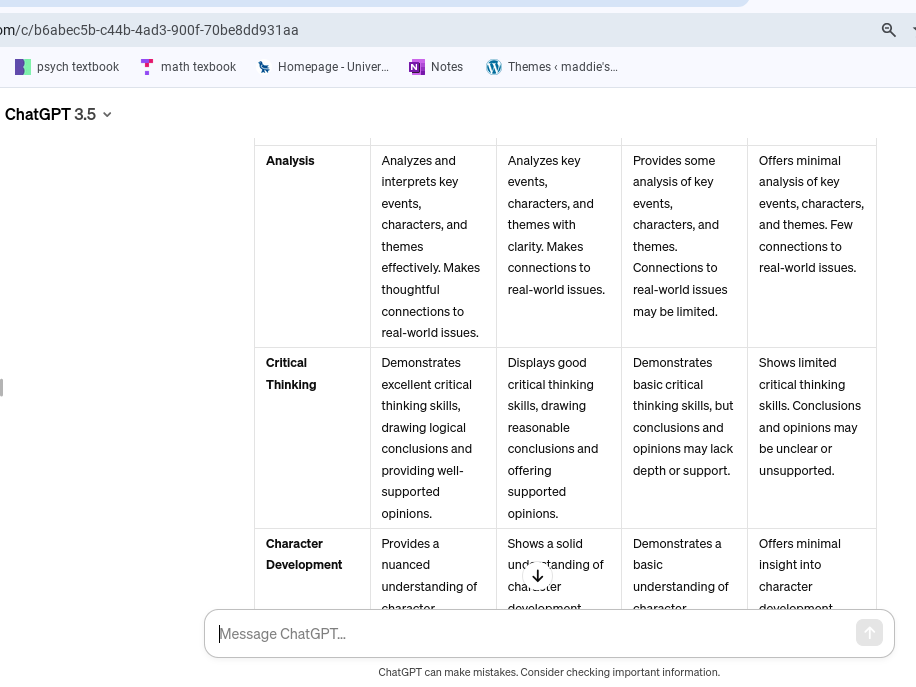Open the Themes ‹ maddie's WordPress bookmark
The image size is (916, 687).
(551, 67)
